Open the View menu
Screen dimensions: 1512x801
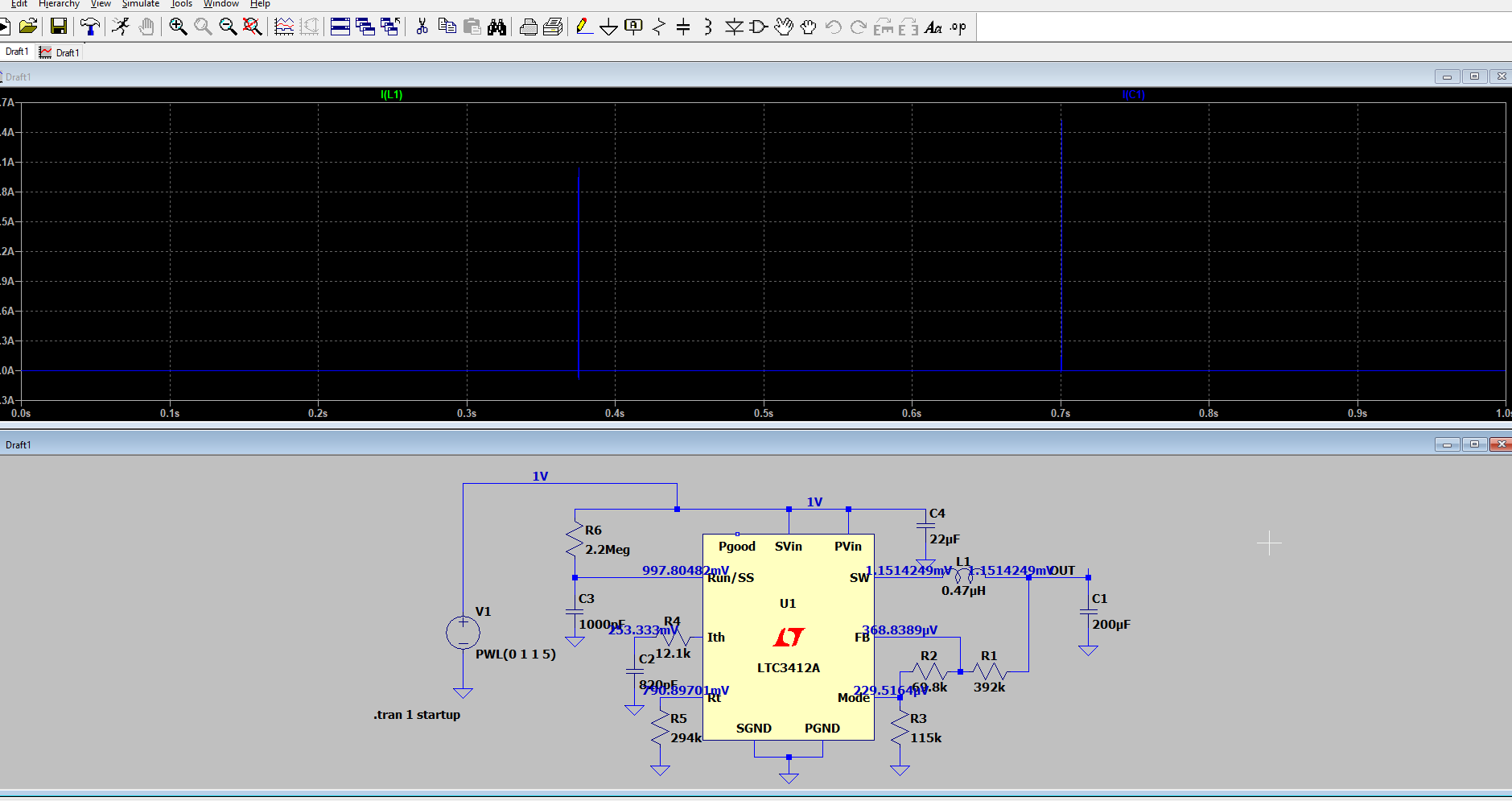[x=101, y=4]
